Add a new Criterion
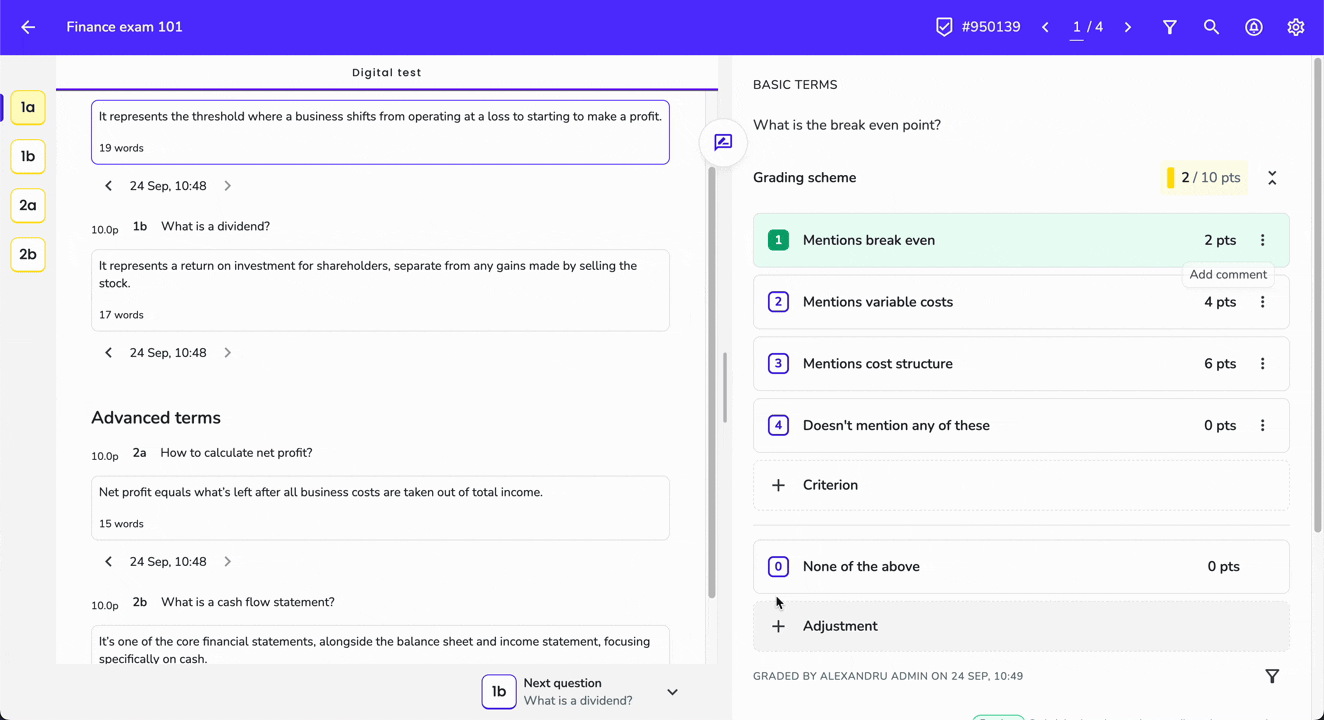The image size is (1324, 720). click(1021, 485)
